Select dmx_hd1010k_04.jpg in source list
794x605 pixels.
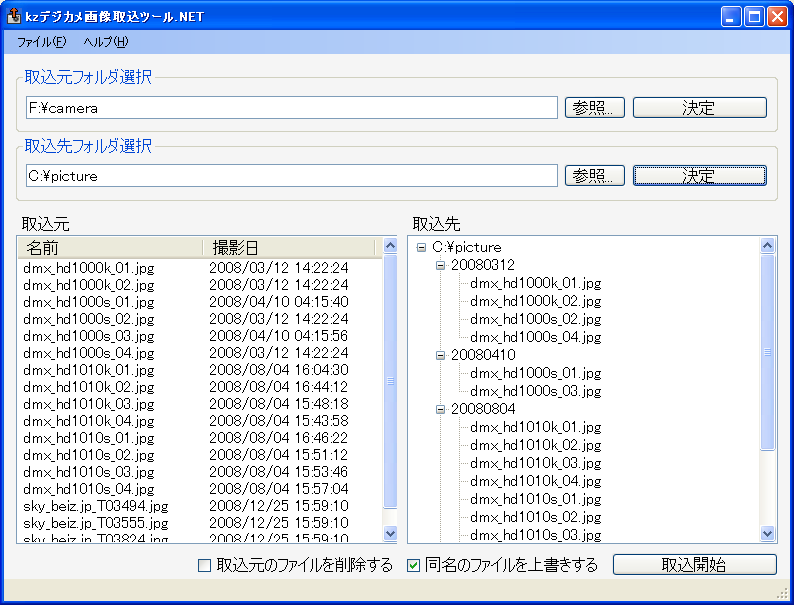(89, 421)
